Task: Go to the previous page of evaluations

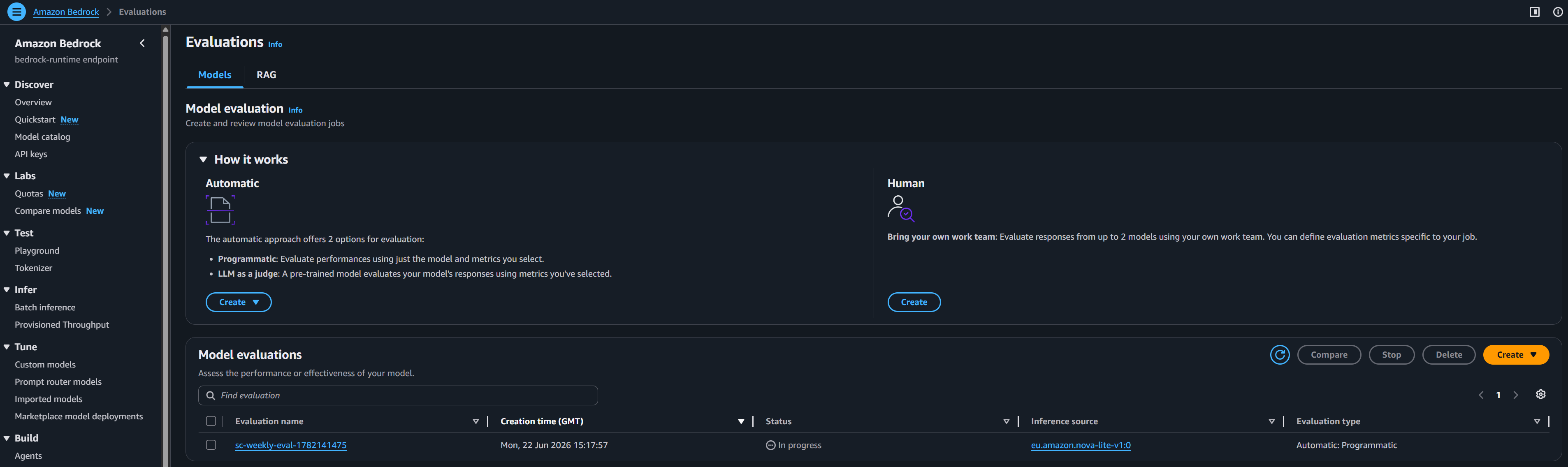Action: click(x=1481, y=395)
